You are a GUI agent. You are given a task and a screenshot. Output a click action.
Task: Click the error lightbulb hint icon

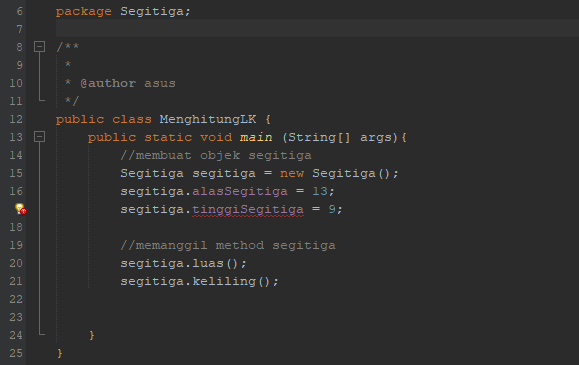[x=21, y=209]
